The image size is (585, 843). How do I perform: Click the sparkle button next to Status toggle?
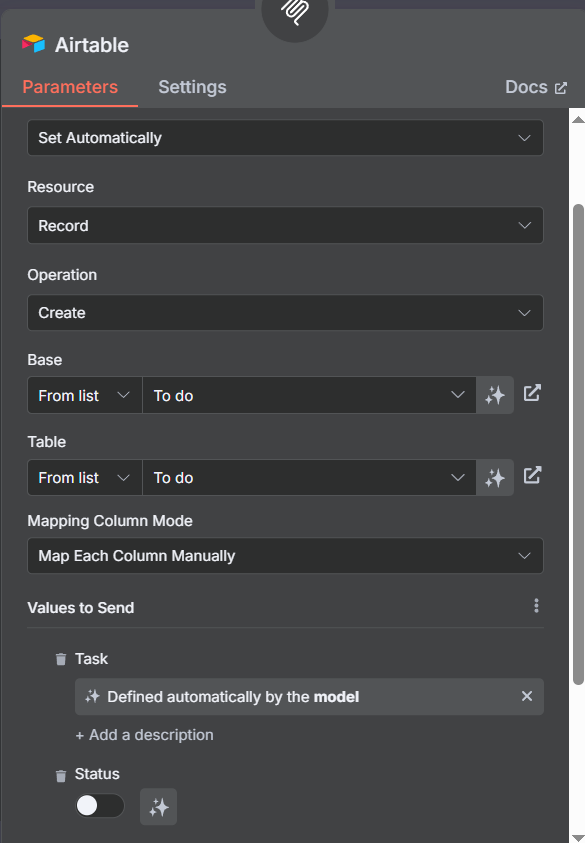(x=159, y=807)
